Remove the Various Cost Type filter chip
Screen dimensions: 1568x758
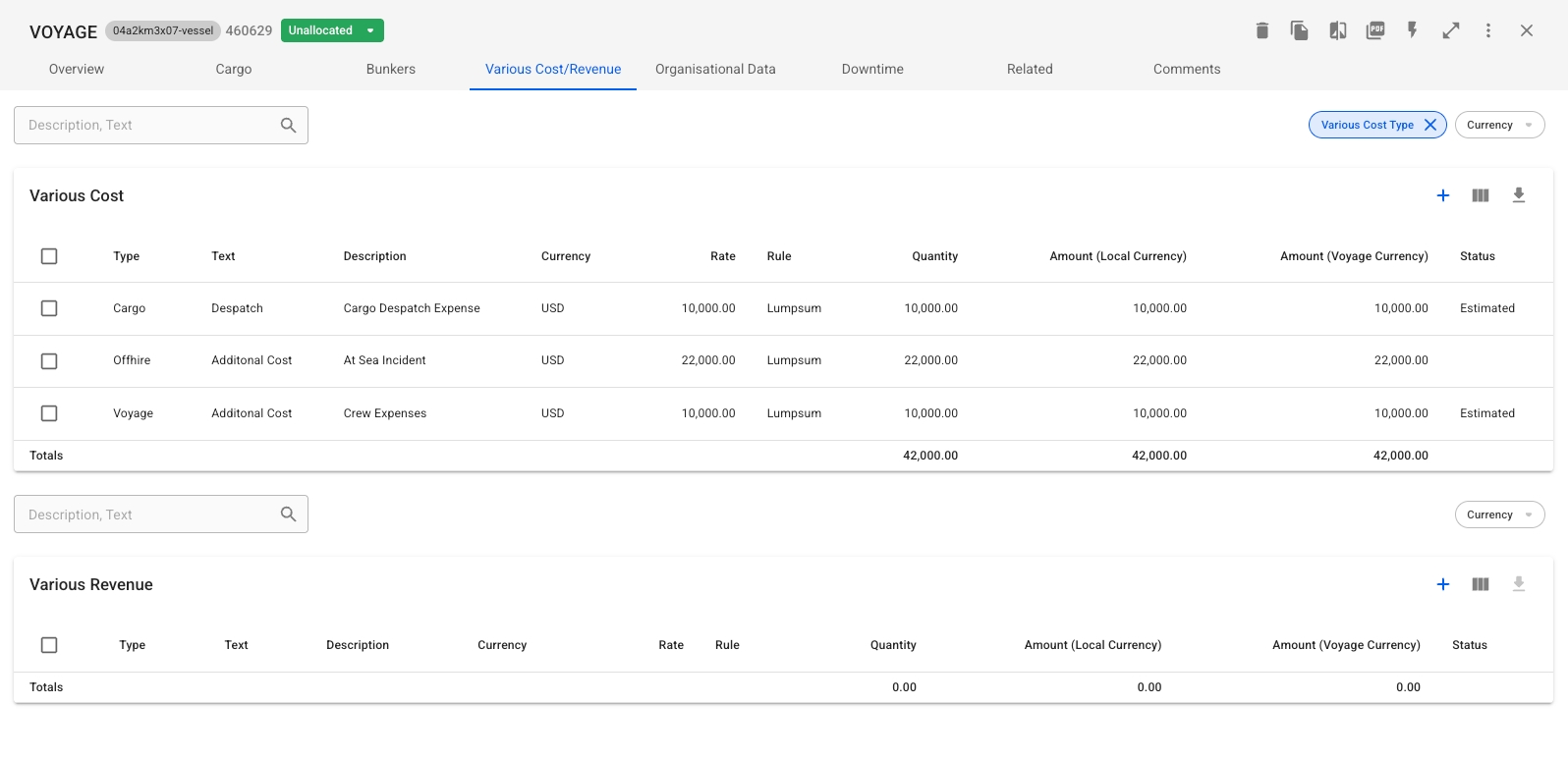[x=1430, y=125]
